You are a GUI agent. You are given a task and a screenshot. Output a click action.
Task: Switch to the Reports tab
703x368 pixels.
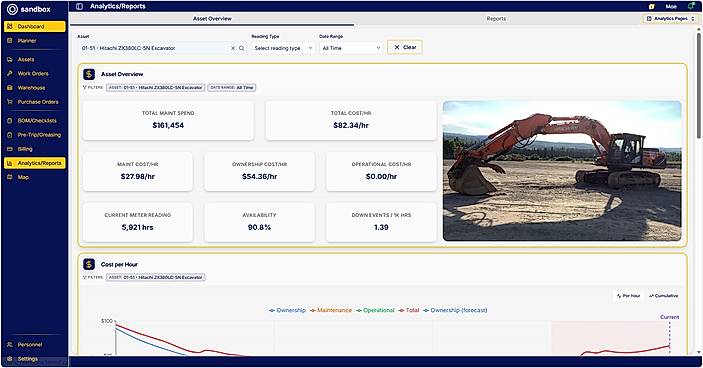tap(496, 19)
